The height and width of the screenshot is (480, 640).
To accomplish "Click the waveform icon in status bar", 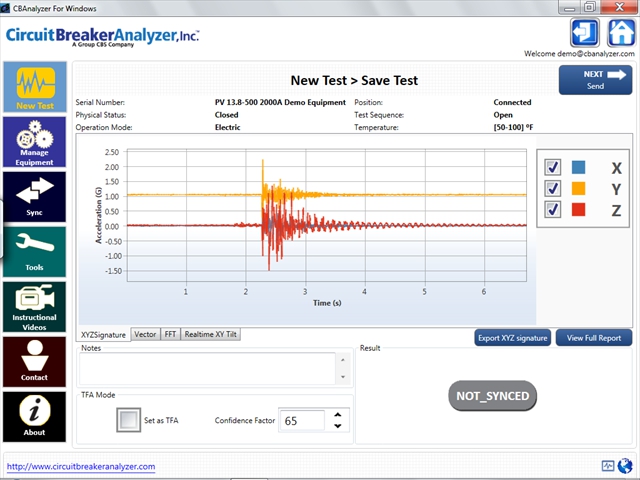I will (x=608, y=466).
